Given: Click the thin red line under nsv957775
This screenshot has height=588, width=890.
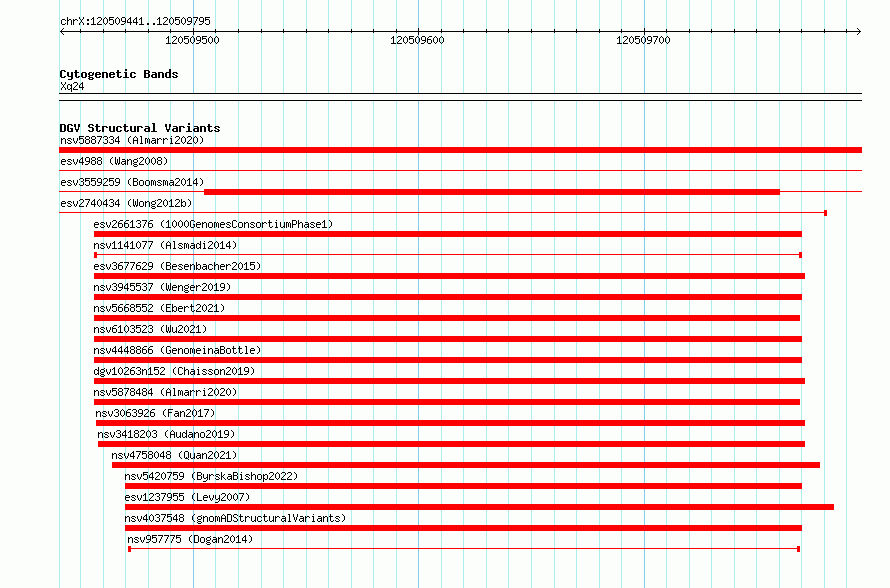Looking at the screenshot, I should pyautogui.click(x=464, y=549).
